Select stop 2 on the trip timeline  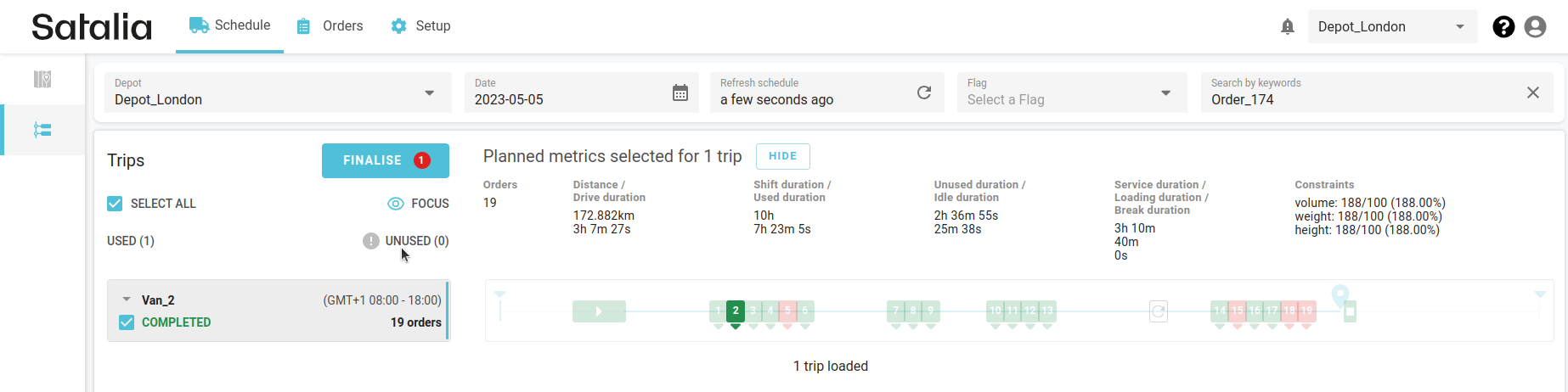click(736, 311)
